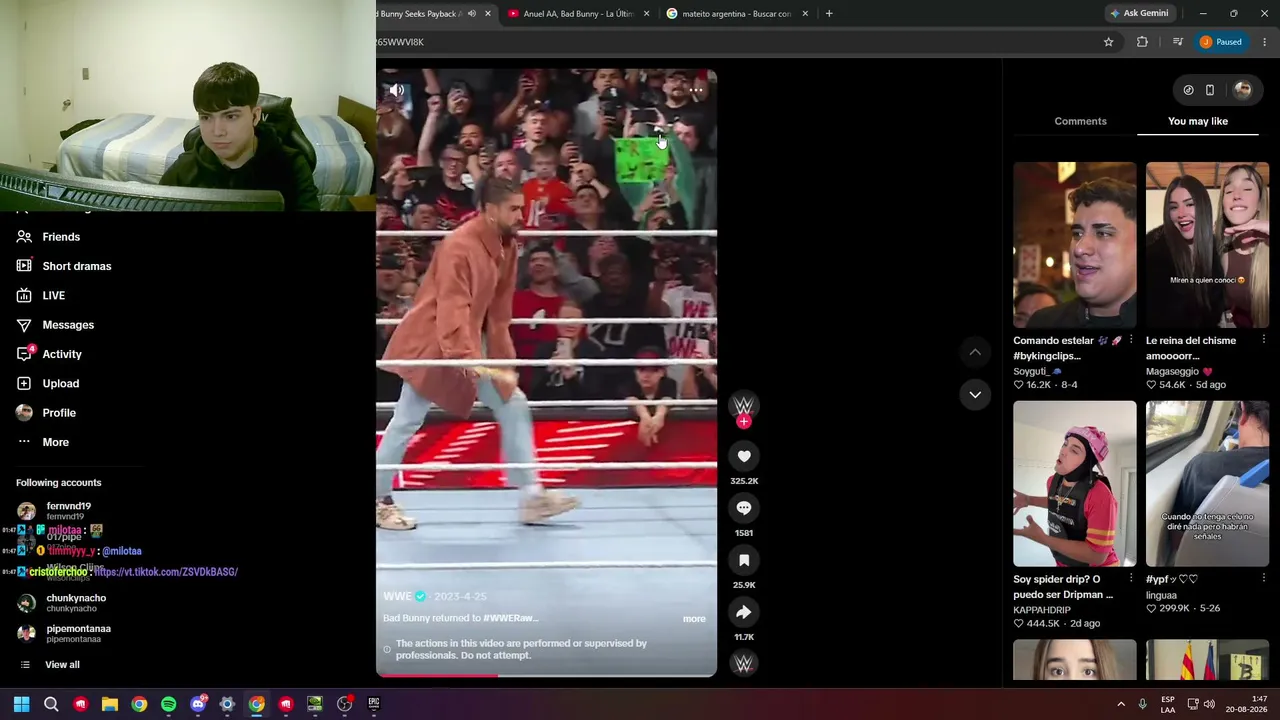Image resolution: width=1280 pixels, height=720 pixels.
Task: Open comments via the speech bubble icon
Action: click(744, 508)
